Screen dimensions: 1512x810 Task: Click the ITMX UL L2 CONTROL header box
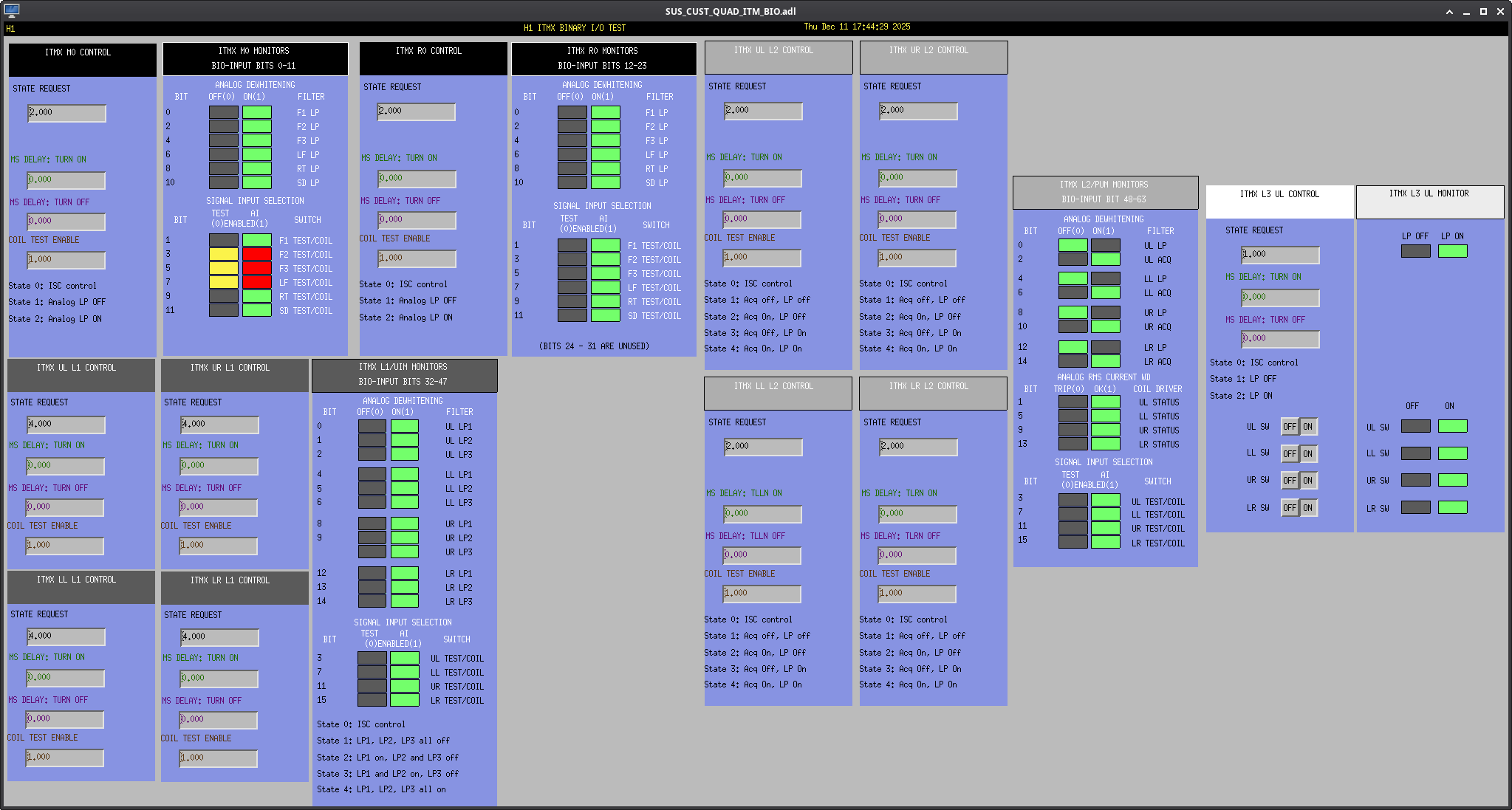[x=778, y=57]
